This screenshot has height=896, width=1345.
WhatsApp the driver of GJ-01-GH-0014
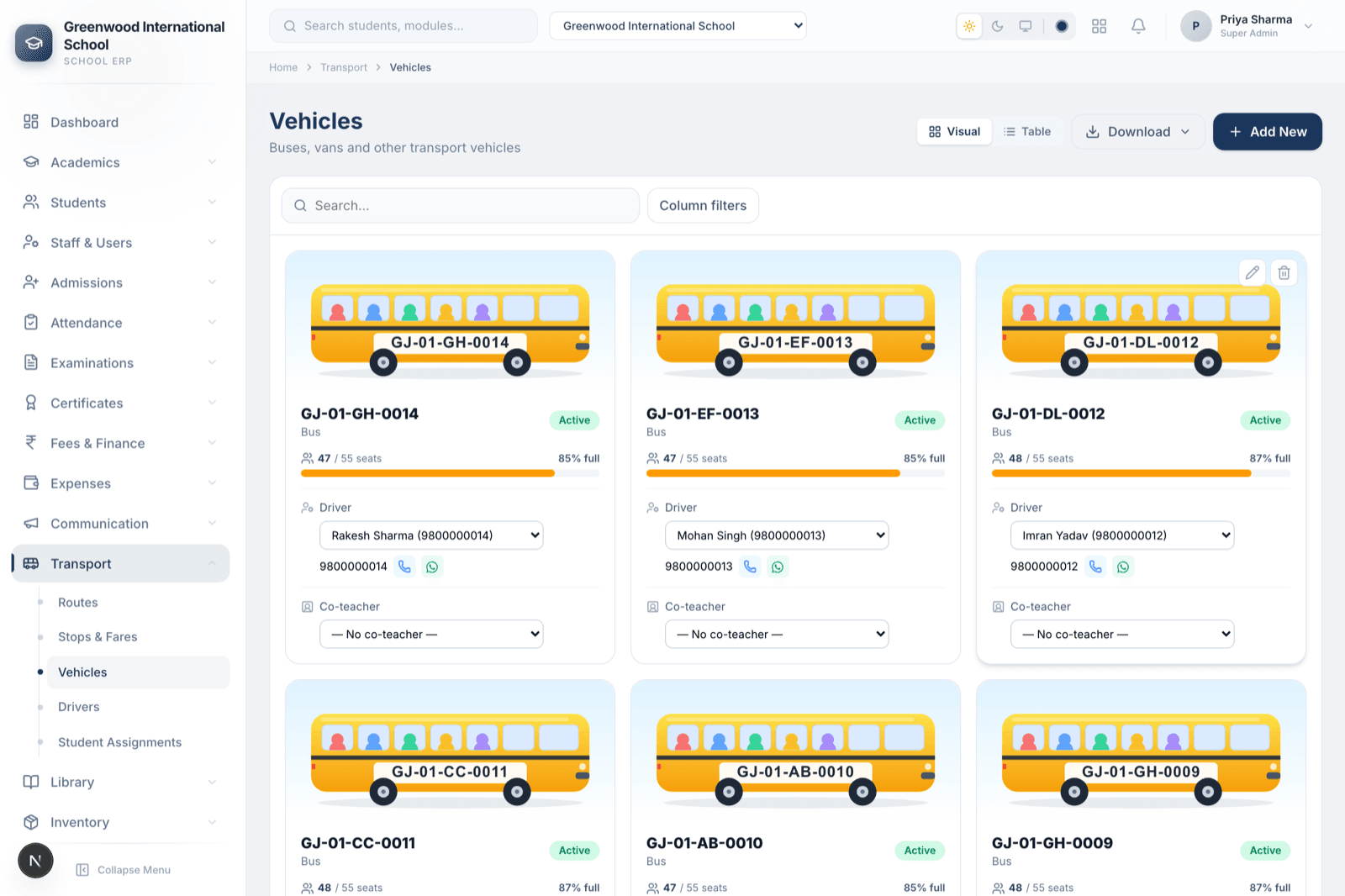click(x=432, y=567)
